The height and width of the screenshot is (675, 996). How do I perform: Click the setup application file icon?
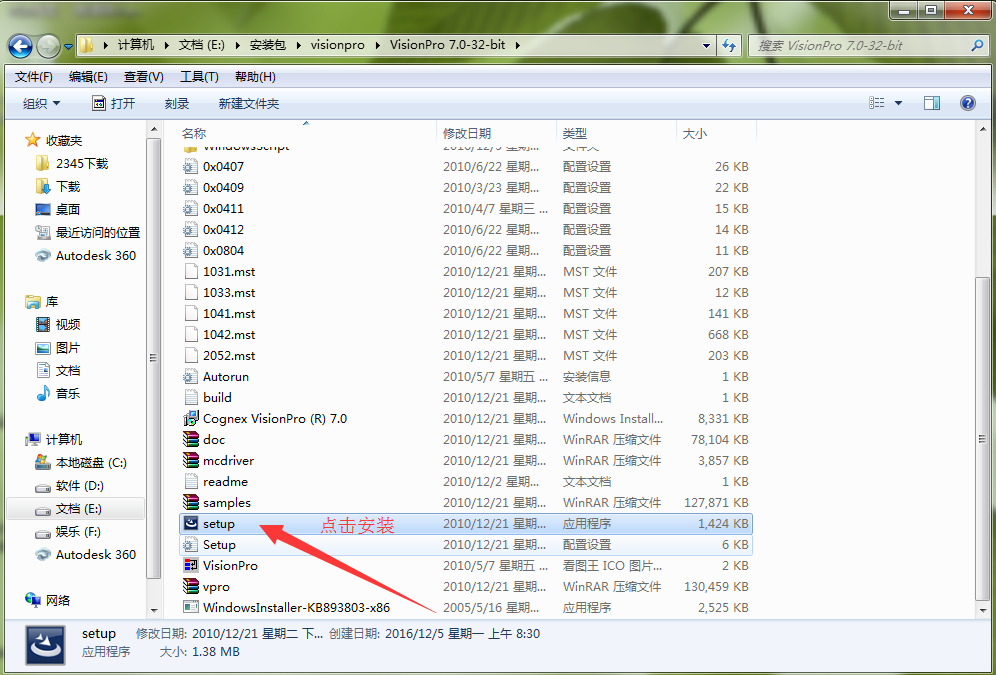coord(191,523)
